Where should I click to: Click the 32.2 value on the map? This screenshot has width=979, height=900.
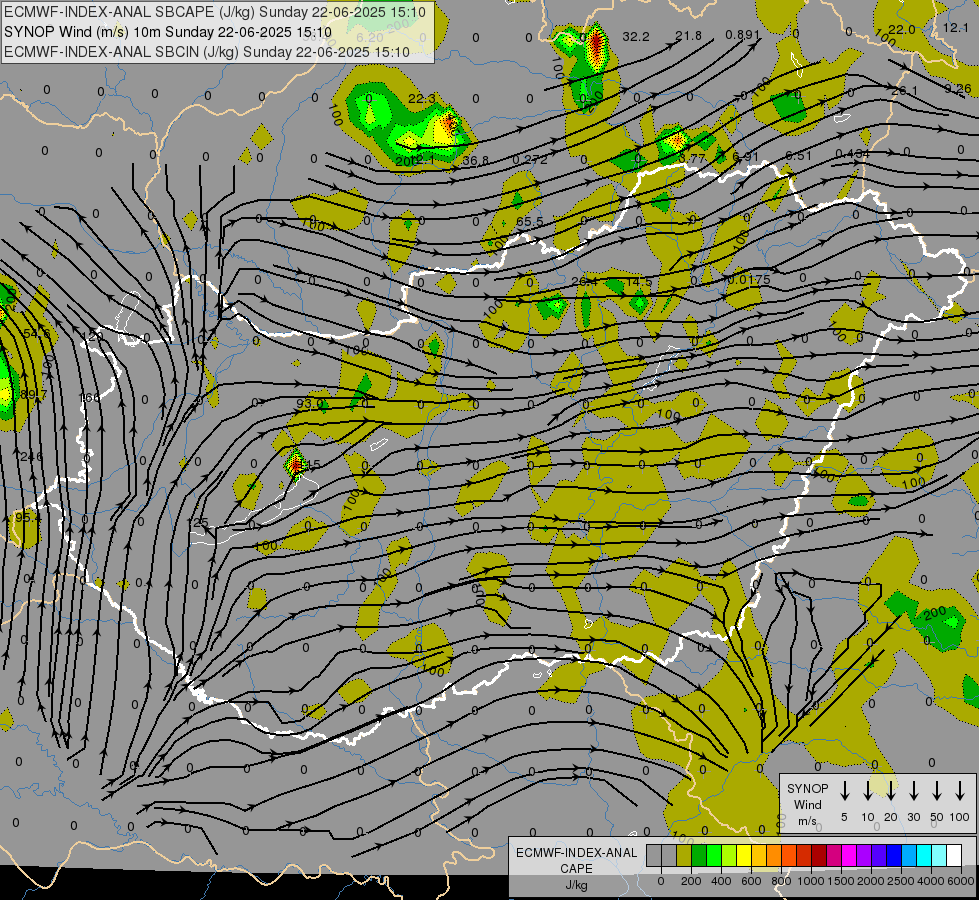[x=636, y=37]
